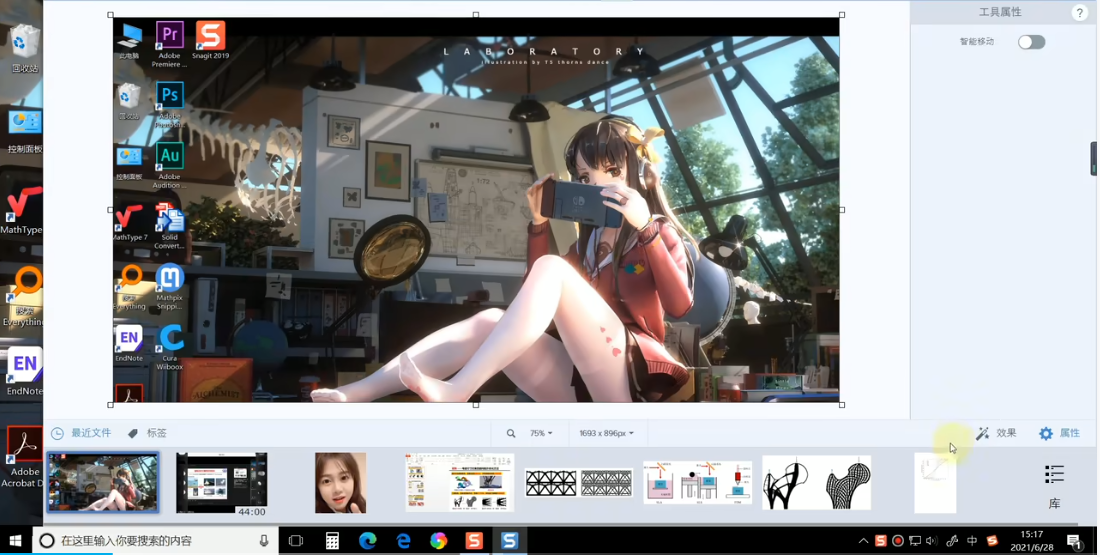Open the Adobe Acrobat desktop shortcut
Image resolution: width=1100 pixels, height=557 pixels.
(x=25, y=457)
